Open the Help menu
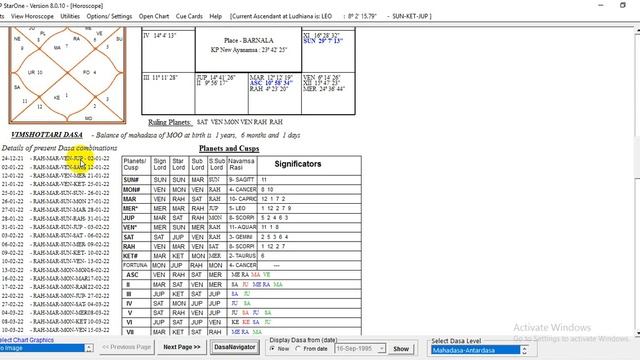Image resolution: width=640 pixels, height=360 pixels. click(x=216, y=16)
